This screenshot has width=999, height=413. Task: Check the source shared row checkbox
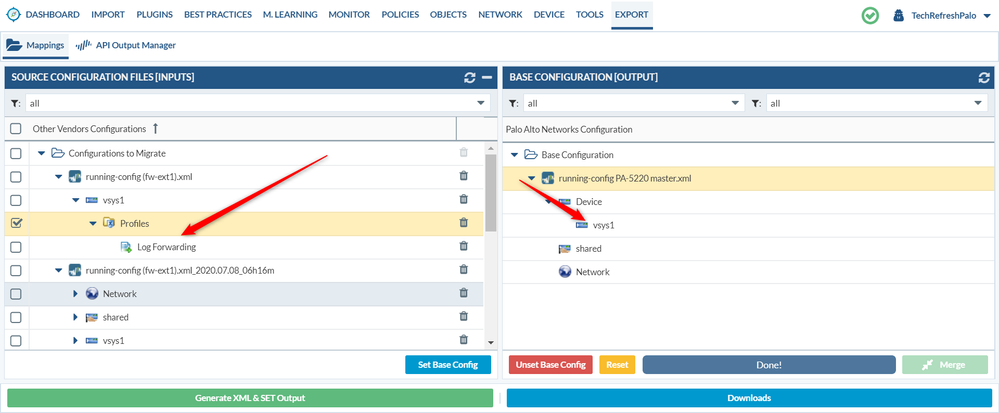[x=16, y=317]
